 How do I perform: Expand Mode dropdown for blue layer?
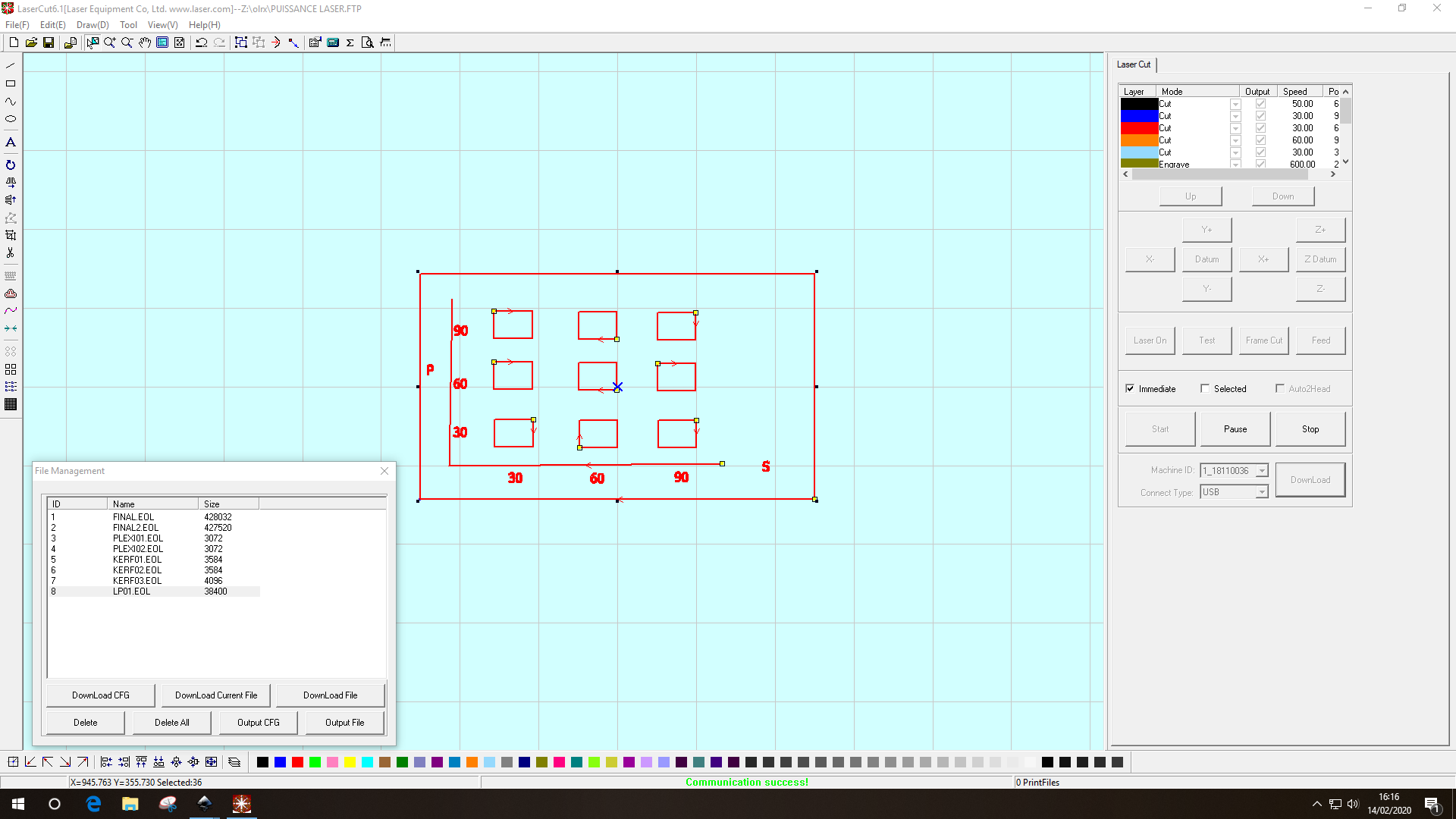coord(1235,116)
